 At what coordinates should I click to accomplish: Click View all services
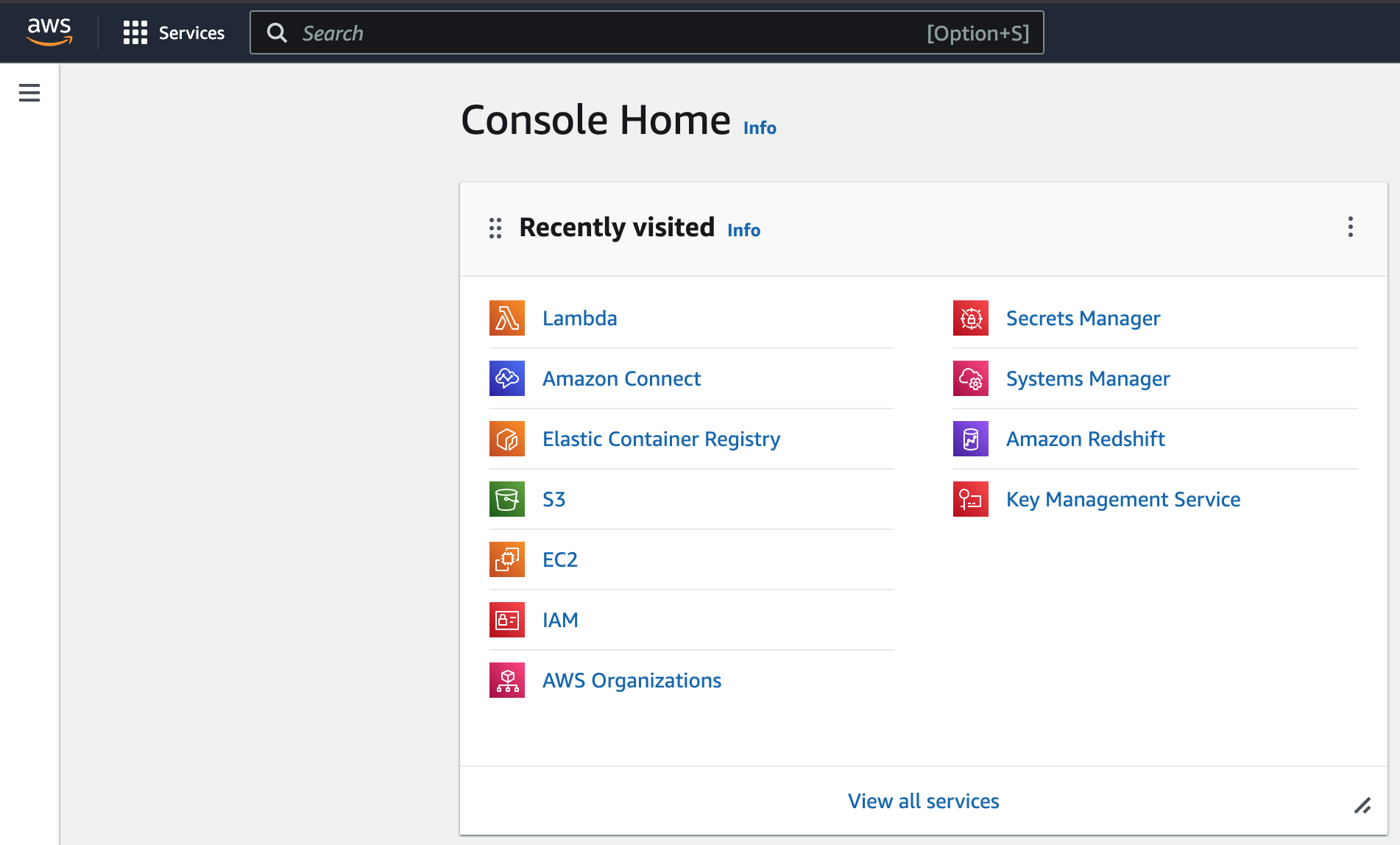[x=923, y=801]
